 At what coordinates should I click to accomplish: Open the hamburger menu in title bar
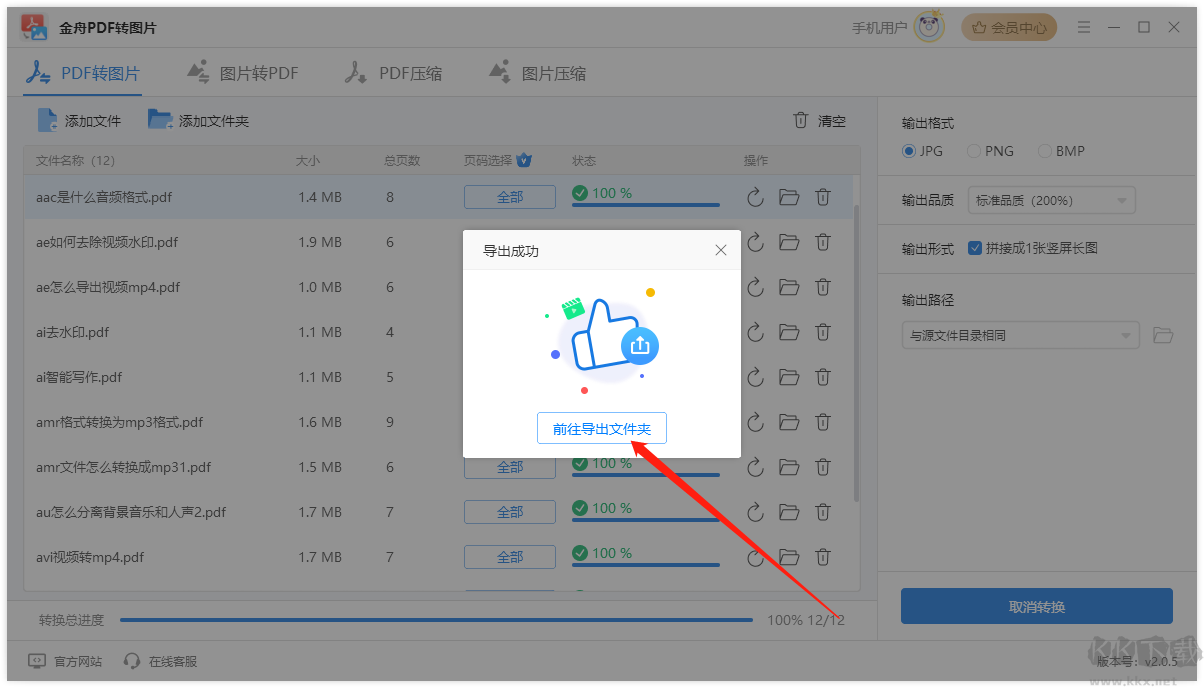point(1083,28)
